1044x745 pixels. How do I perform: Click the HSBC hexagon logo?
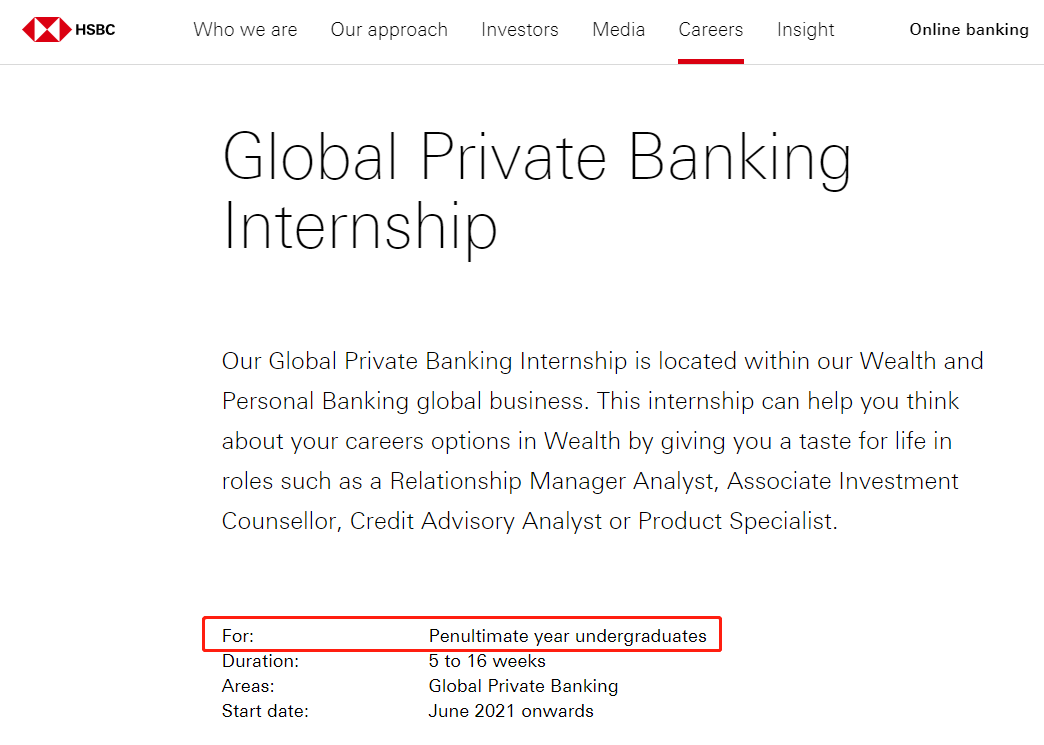click(x=46, y=30)
